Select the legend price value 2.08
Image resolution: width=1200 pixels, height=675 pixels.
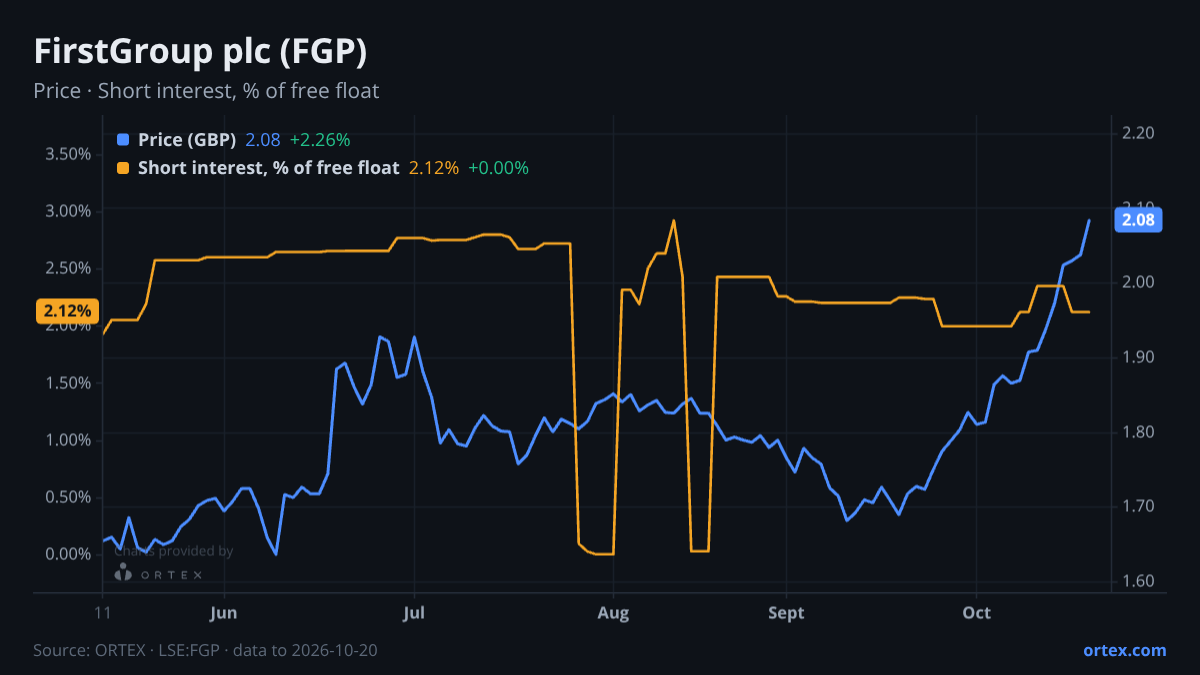click(x=263, y=140)
